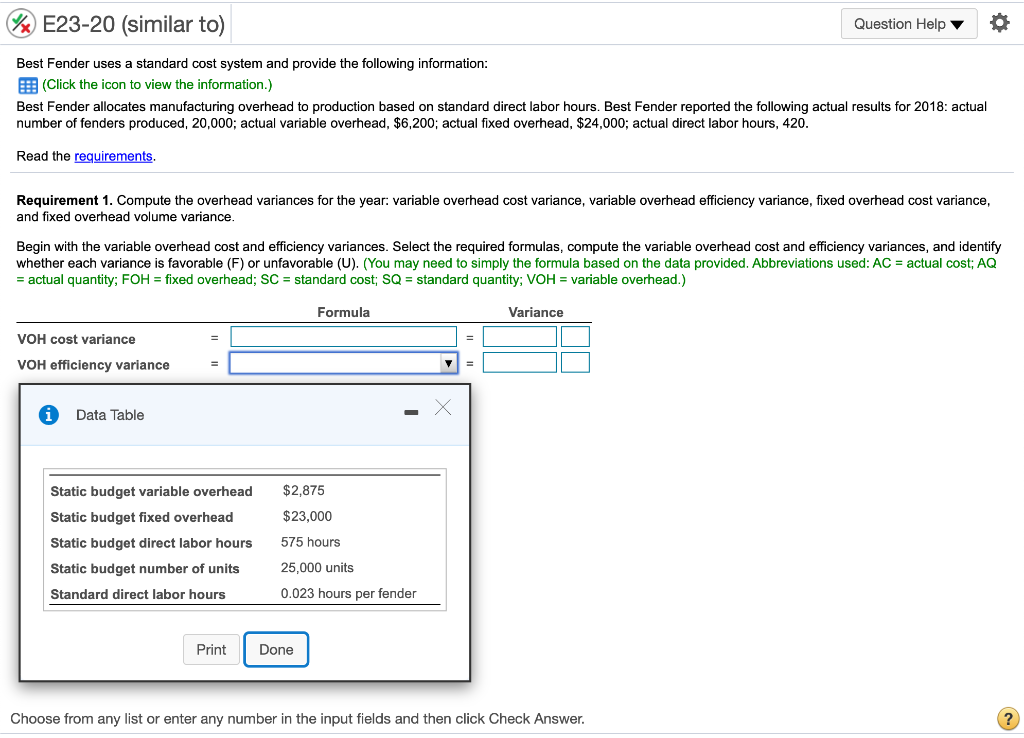This screenshot has width=1024, height=738.
Task: Click the data table grid icon
Action: (x=27, y=86)
